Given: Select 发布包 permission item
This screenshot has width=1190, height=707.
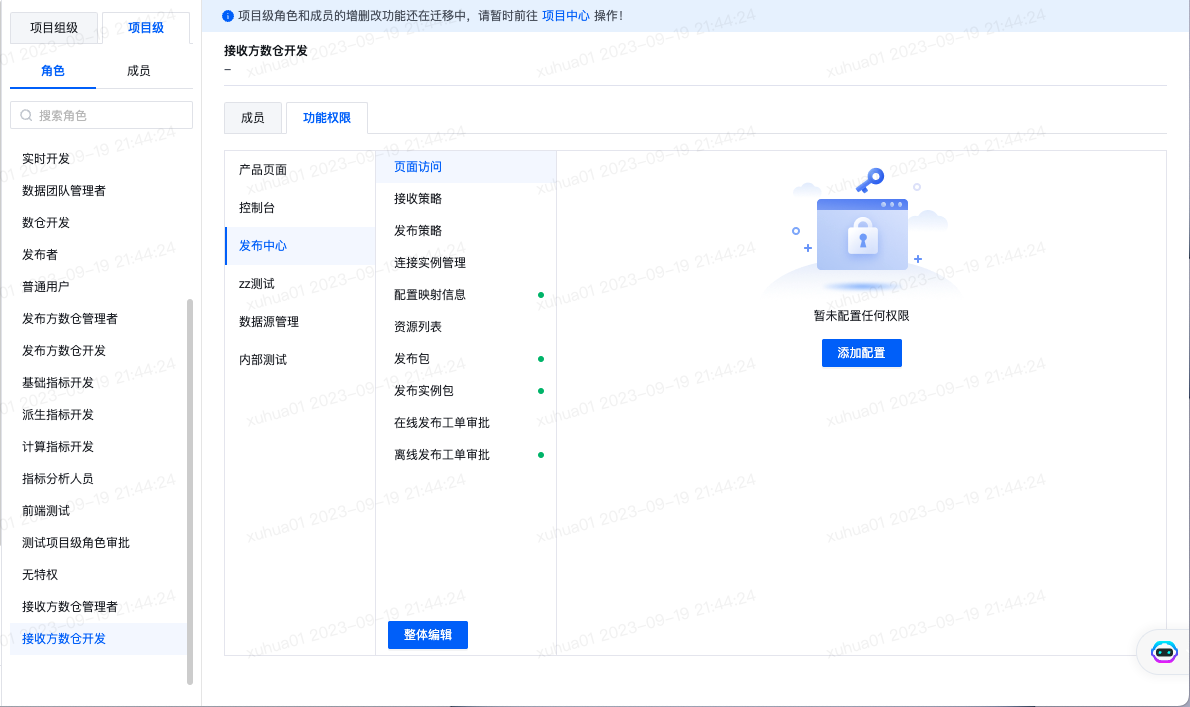Looking at the screenshot, I should 466,359.
